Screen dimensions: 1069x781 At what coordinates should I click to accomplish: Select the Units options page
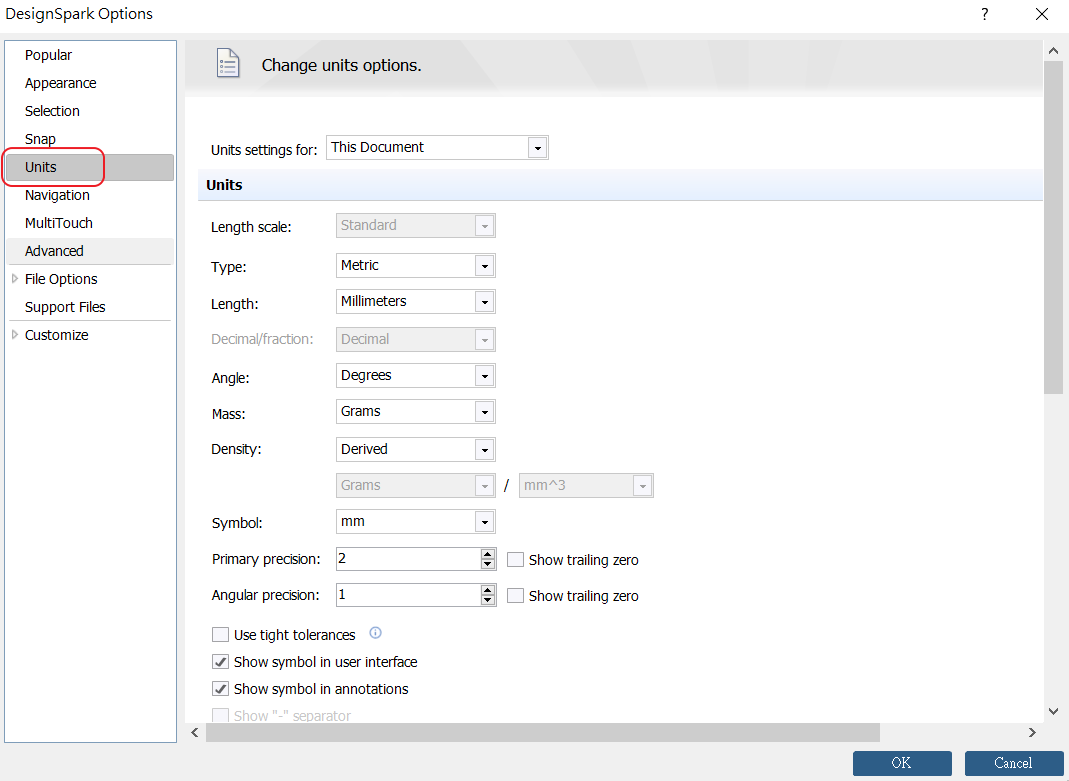click(90, 167)
